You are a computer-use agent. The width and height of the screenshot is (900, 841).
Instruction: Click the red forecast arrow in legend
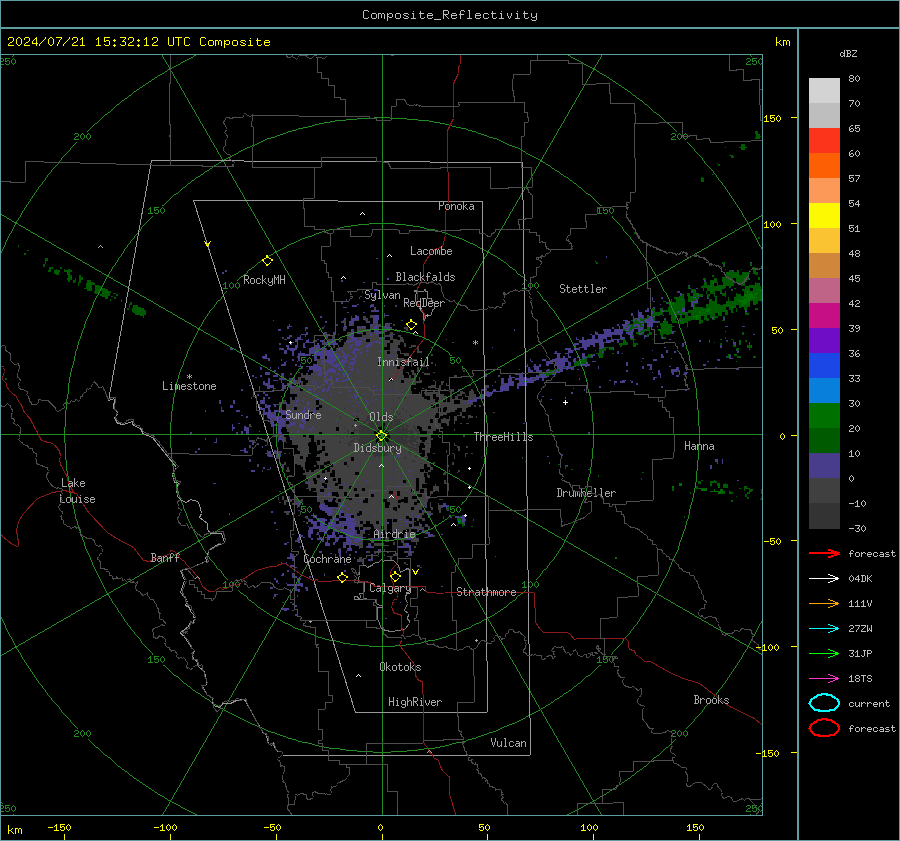[x=824, y=553]
